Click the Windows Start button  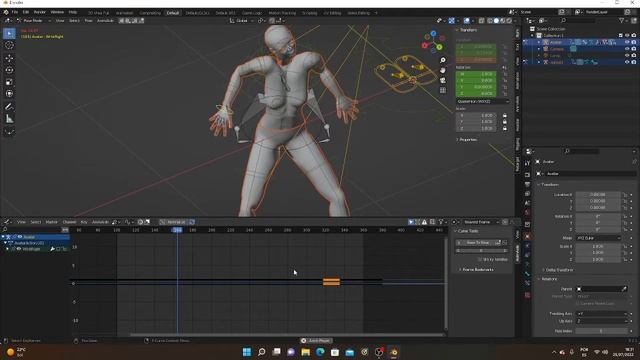coord(247,352)
